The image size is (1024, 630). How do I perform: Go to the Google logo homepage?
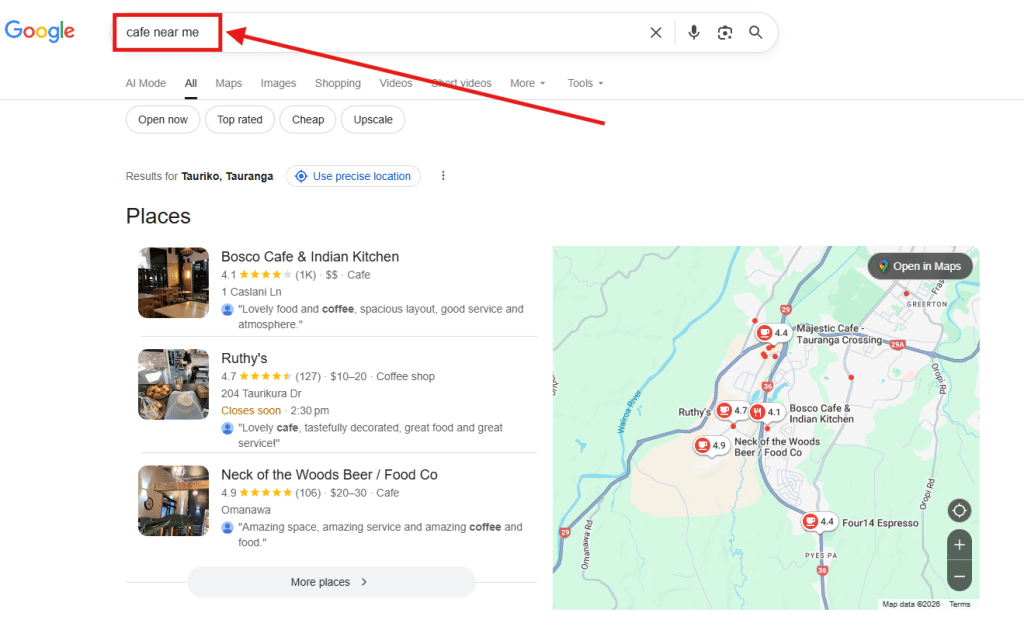pyautogui.click(x=40, y=31)
